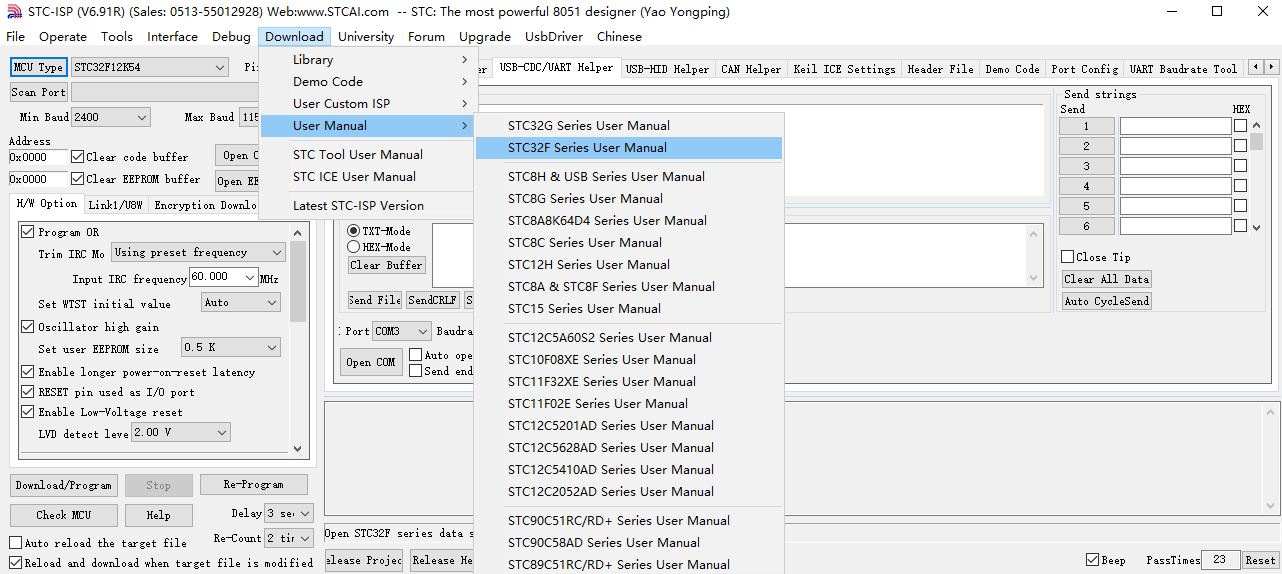Toggle Reload and download when target modified
The width and height of the screenshot is (1282, 574).
point(15,563)
